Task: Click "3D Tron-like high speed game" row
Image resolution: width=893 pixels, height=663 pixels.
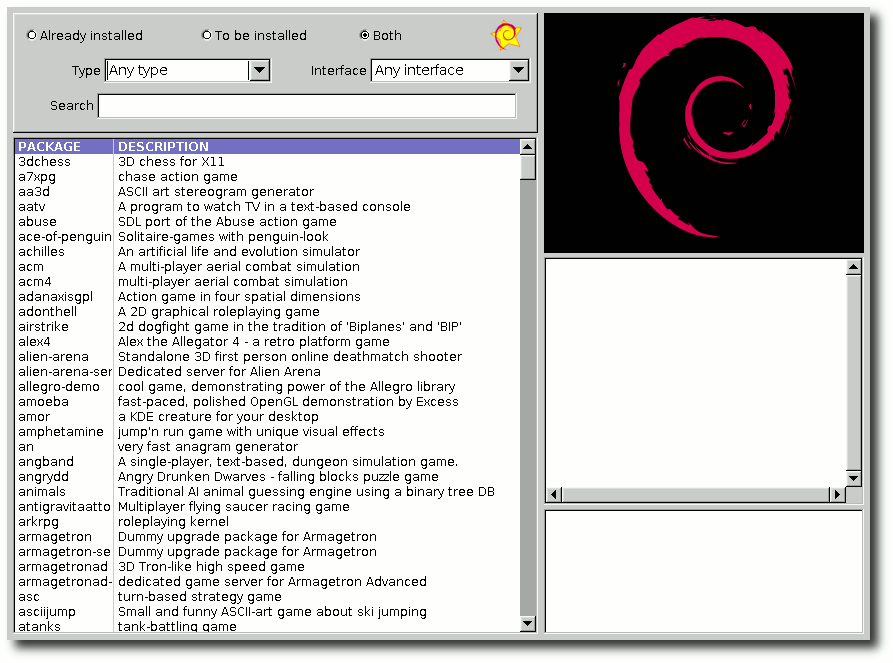Action: 268,567
